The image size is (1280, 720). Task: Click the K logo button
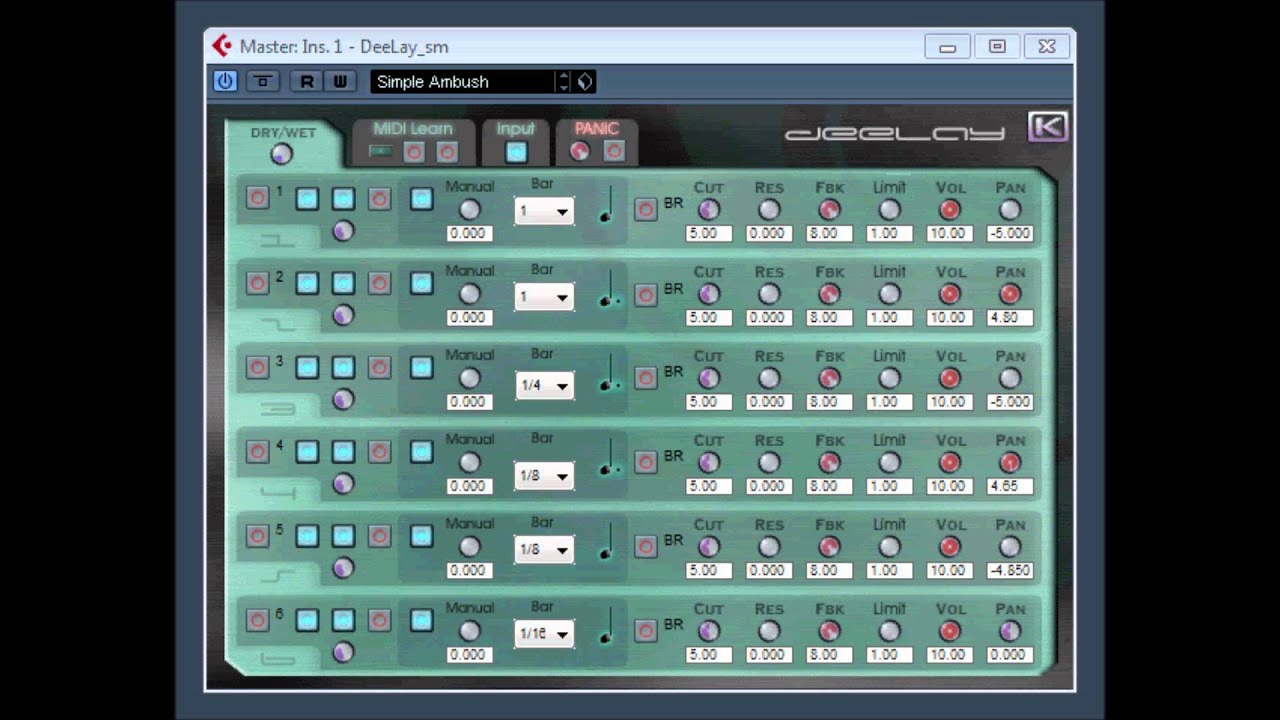1047,127
